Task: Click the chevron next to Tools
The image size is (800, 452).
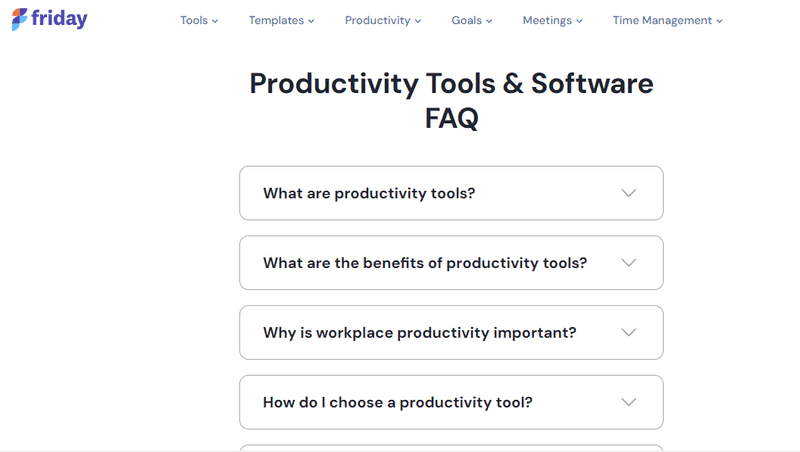Action: [215, 21]
